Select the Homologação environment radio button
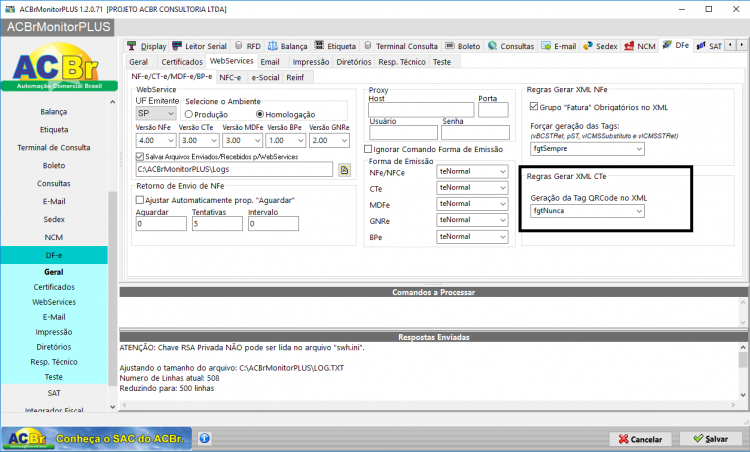Image resolution: width=750 pixels, height=452 pixels. tap(260, 114)
